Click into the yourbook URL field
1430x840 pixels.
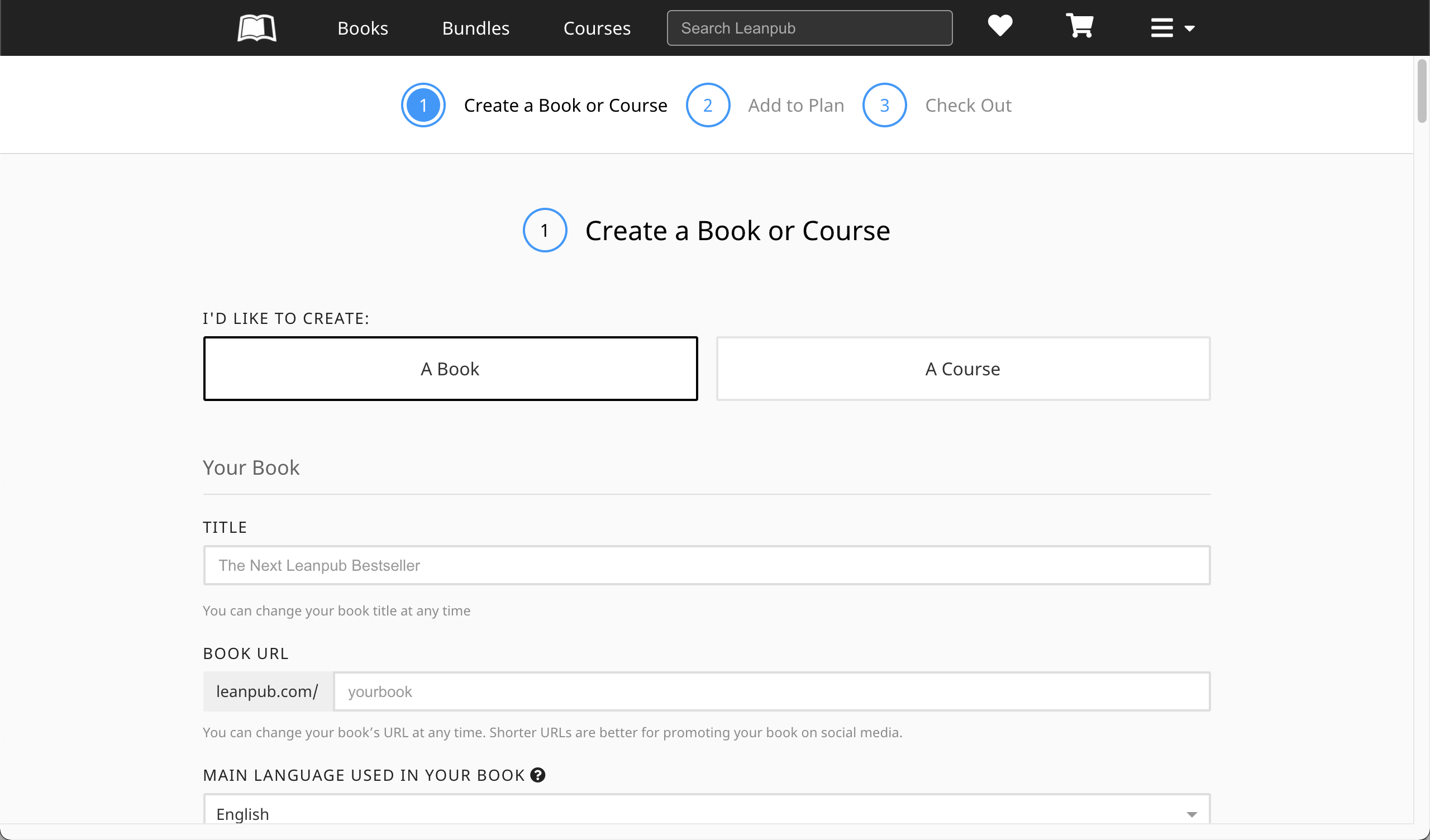[x=772, y=691]
